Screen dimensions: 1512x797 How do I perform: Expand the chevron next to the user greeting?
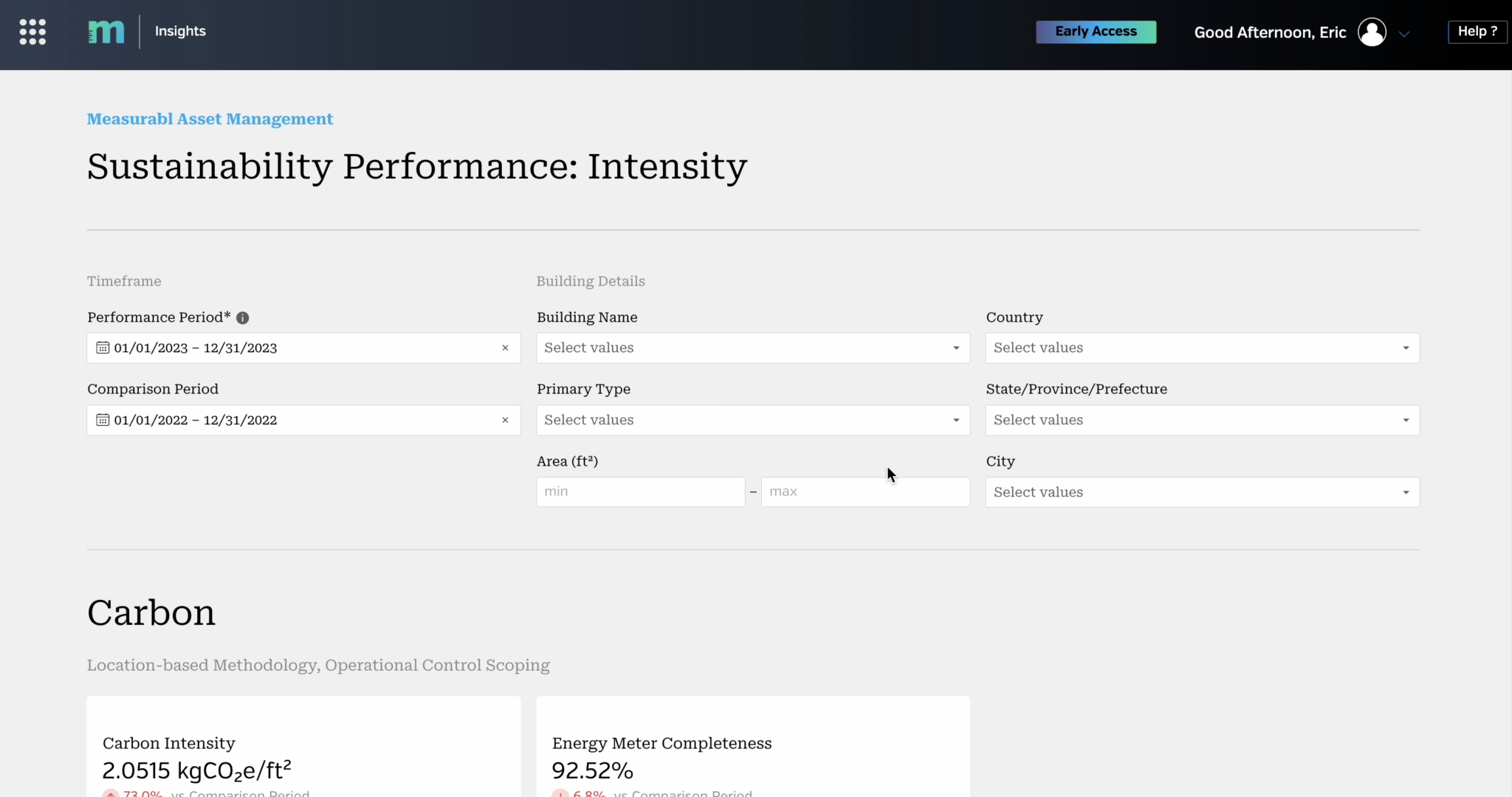click(x=1405, y=33)
